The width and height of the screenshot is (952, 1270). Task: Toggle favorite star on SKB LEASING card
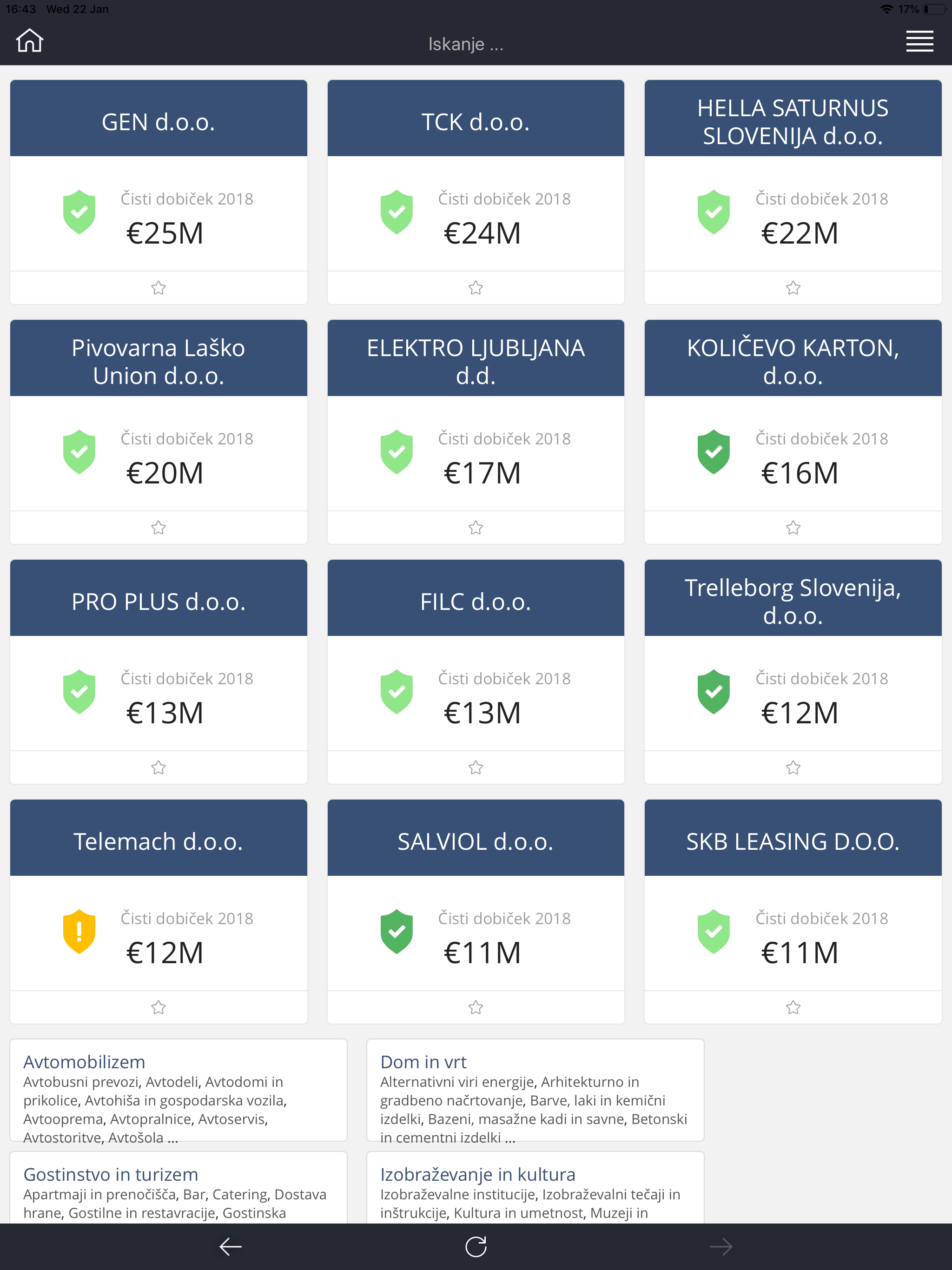point(793,1007)
